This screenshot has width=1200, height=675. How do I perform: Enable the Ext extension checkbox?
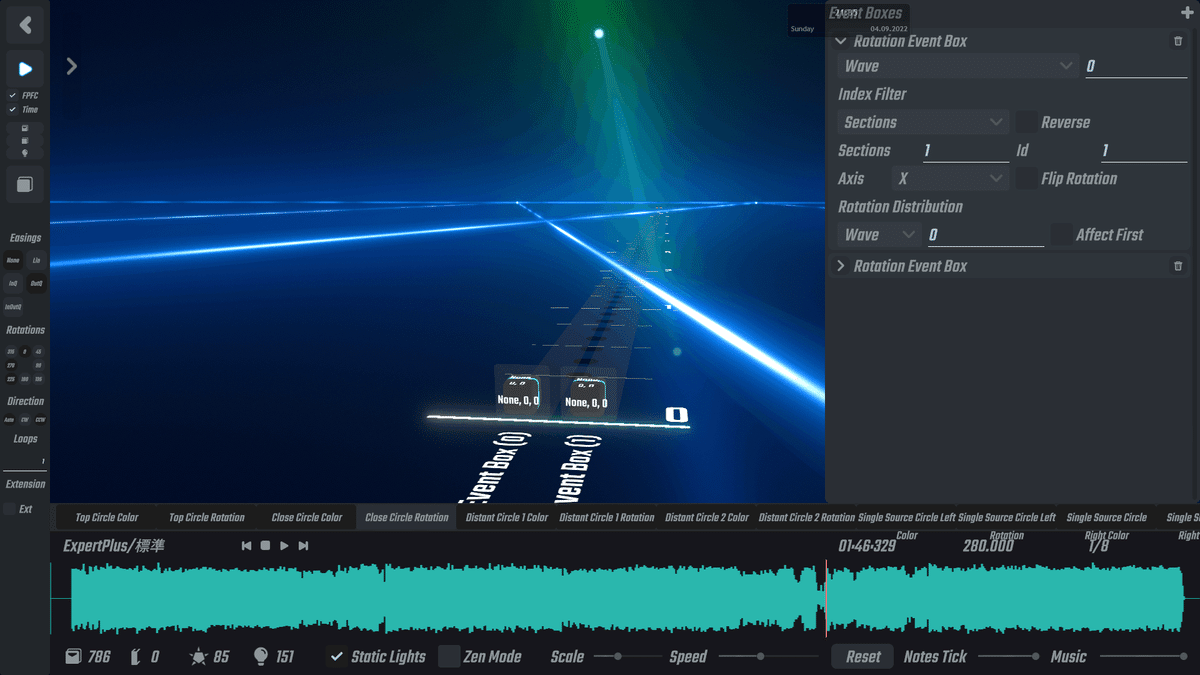[x=9, y=509]
